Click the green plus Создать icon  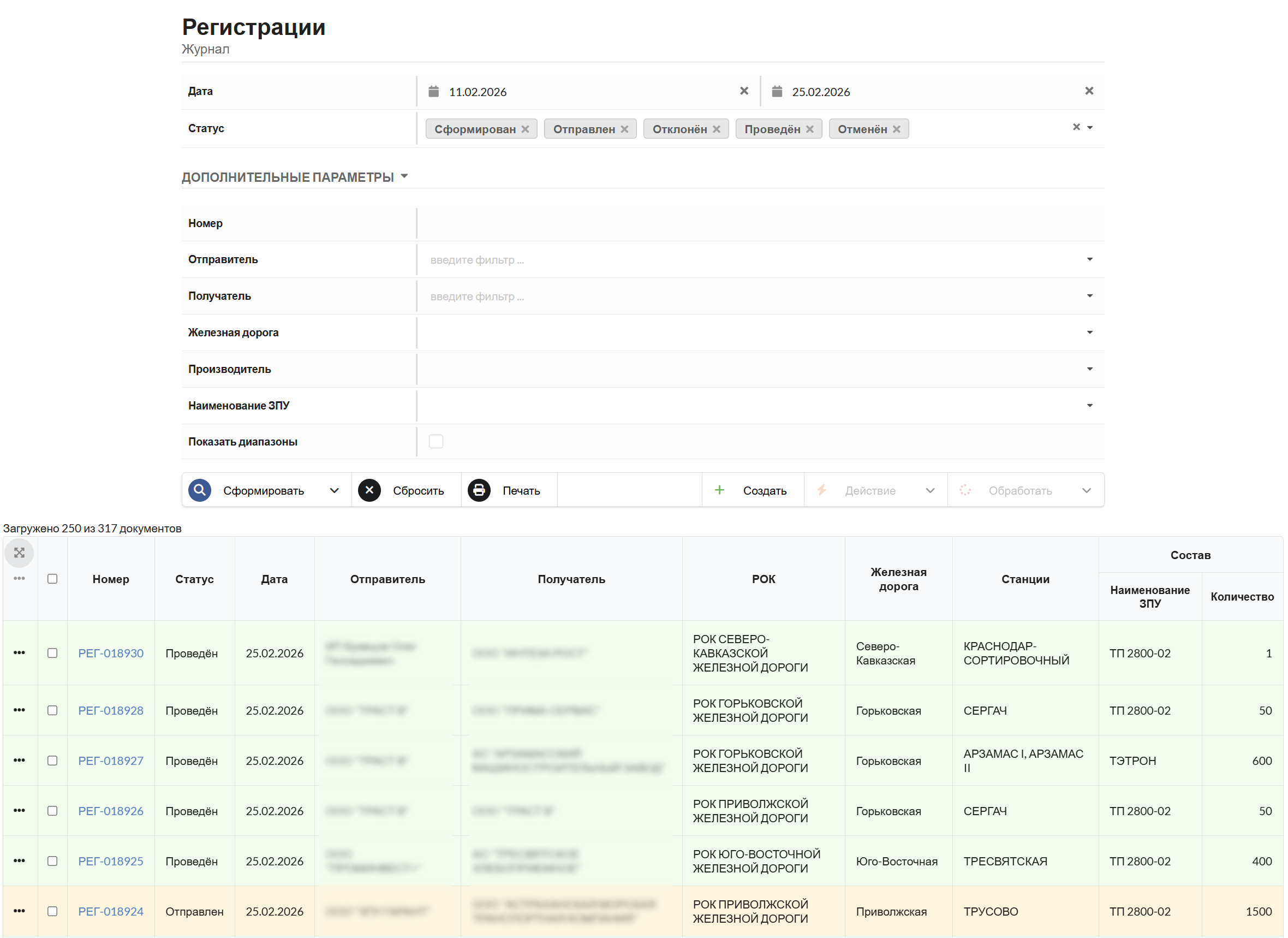pyautogui.click(x=719, y=490)
